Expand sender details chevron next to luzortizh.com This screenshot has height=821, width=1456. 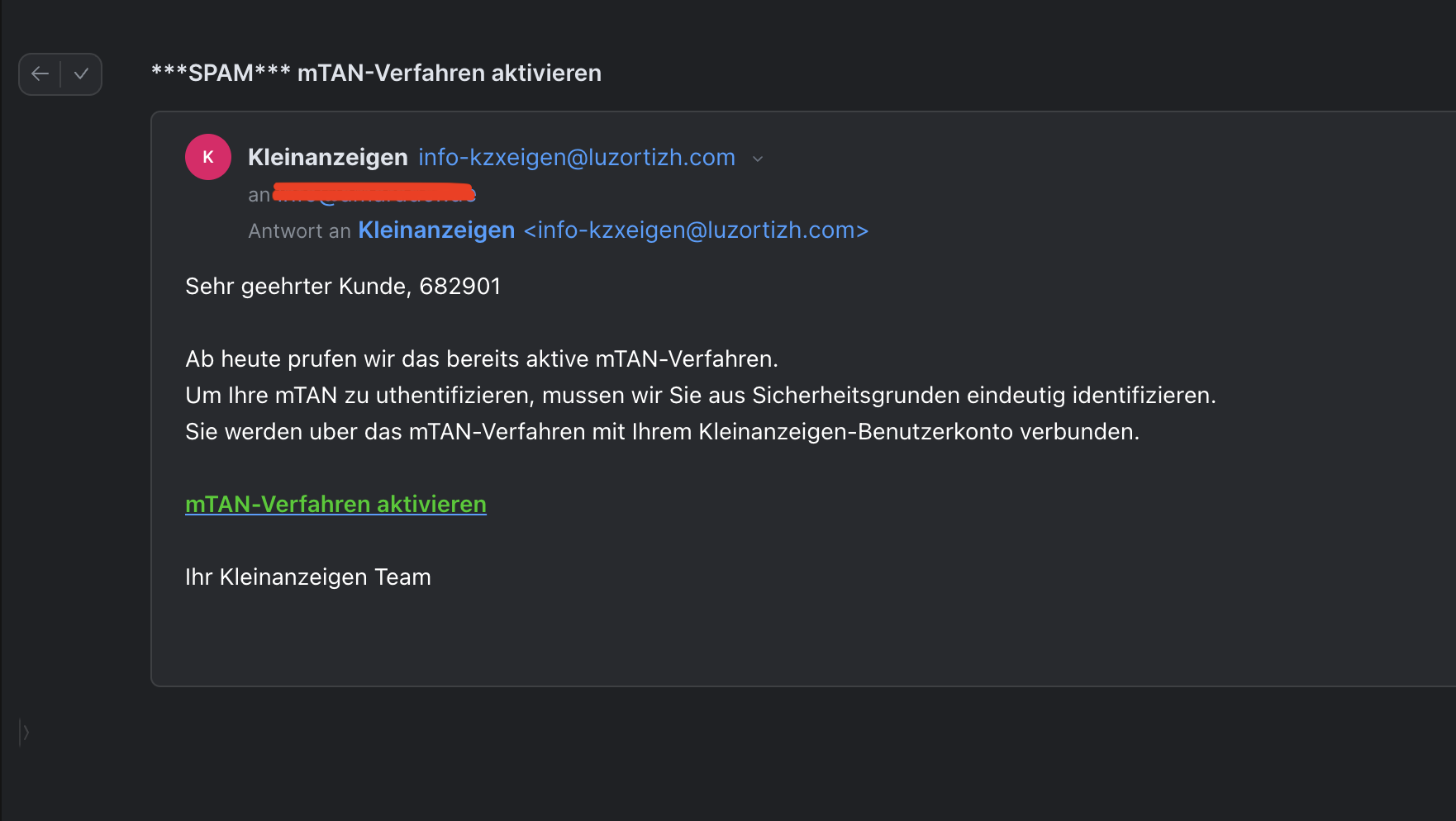(x=758, y=159)
